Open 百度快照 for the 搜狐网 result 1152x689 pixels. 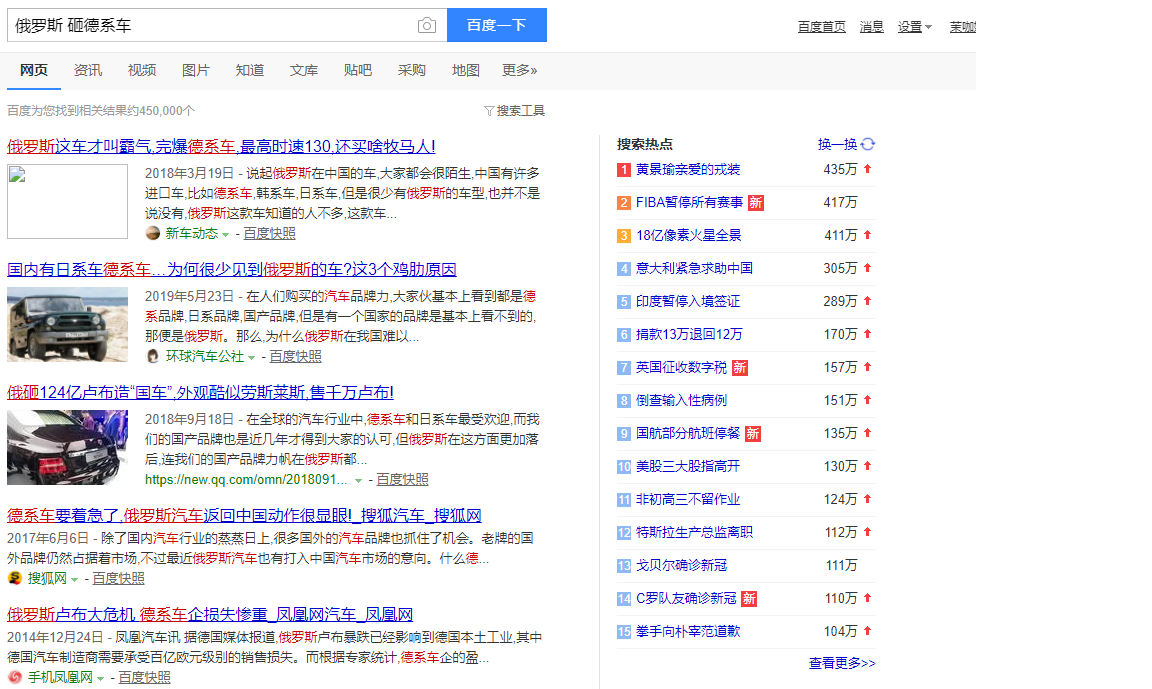[118, 579]
